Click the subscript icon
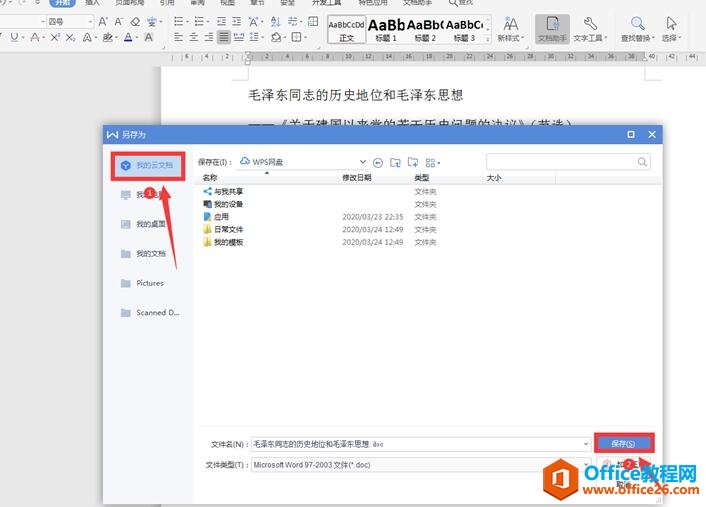The height and width of the screenshot is (507, 706). 70,37
